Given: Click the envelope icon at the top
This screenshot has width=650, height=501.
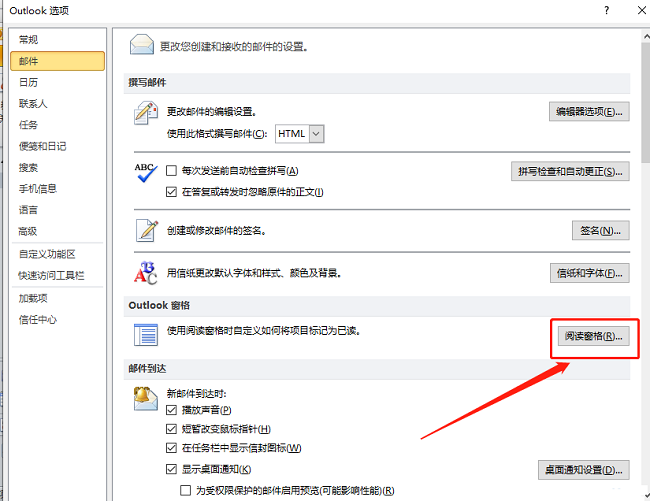Looking at the screenshot, I should 142,45.
